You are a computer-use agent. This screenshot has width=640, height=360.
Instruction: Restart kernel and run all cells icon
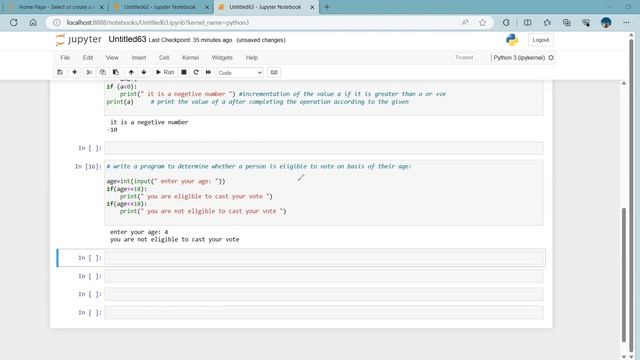pyautogui.click(x=208, y=72)
